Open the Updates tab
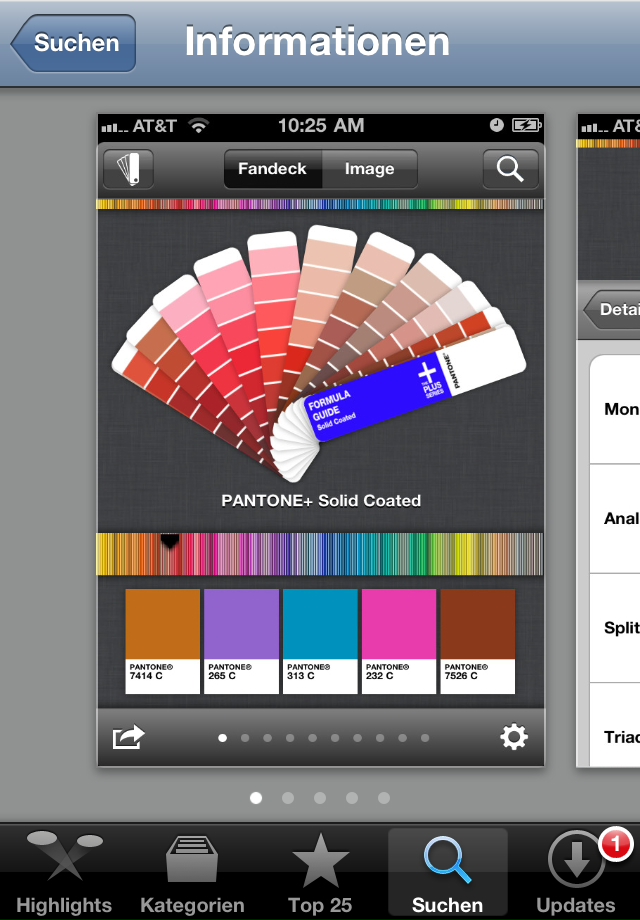 coord(575,872)
